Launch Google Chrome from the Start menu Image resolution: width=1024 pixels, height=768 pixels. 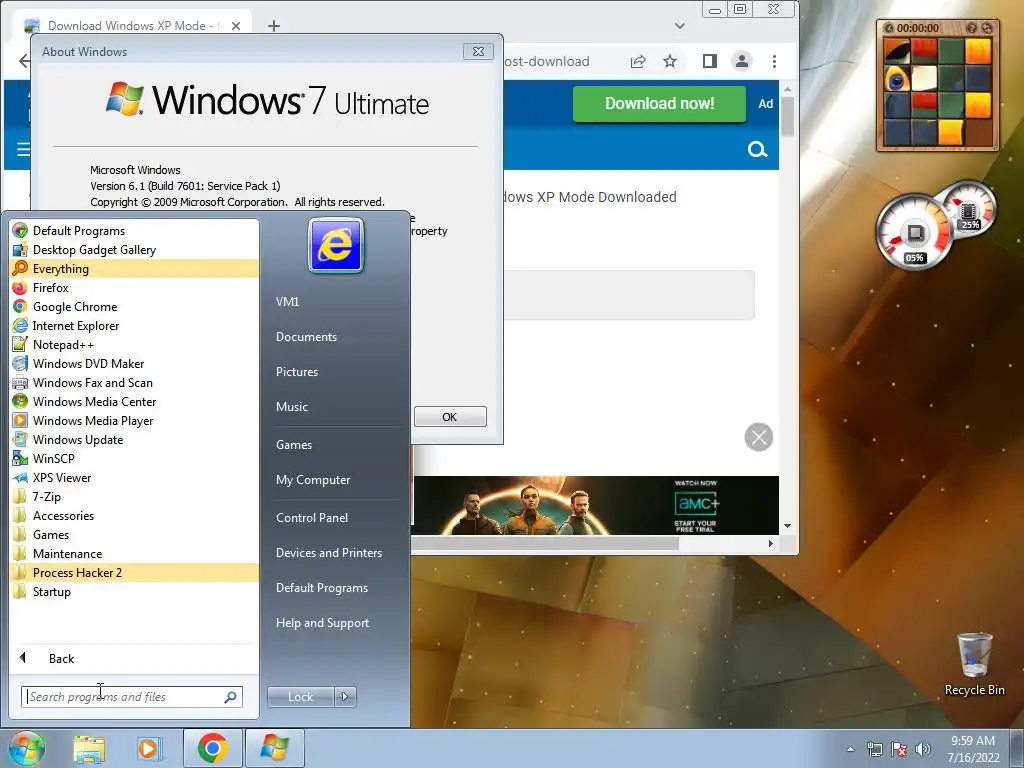click(135, 306)
